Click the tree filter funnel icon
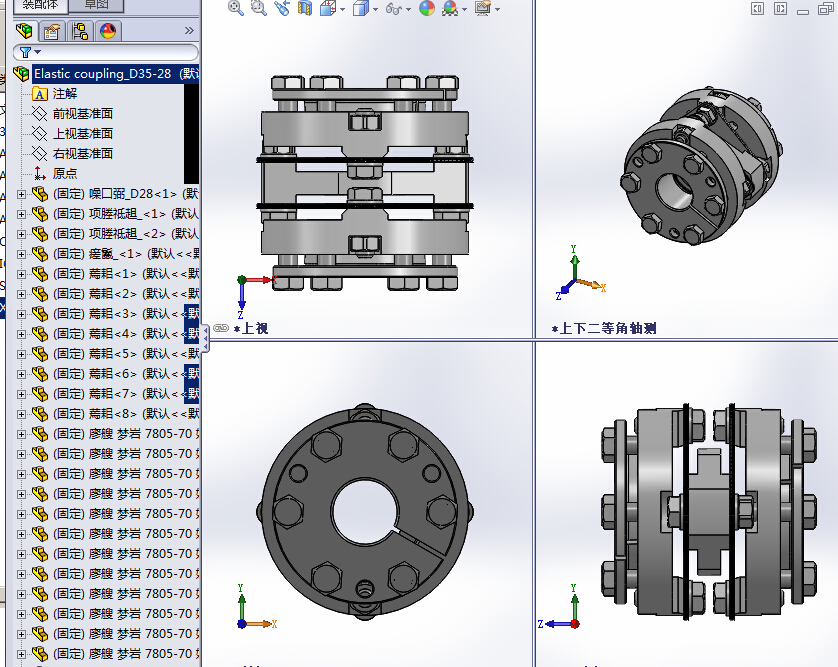The width and height of the screenshot is (838, 667). (x=25, y=52)
